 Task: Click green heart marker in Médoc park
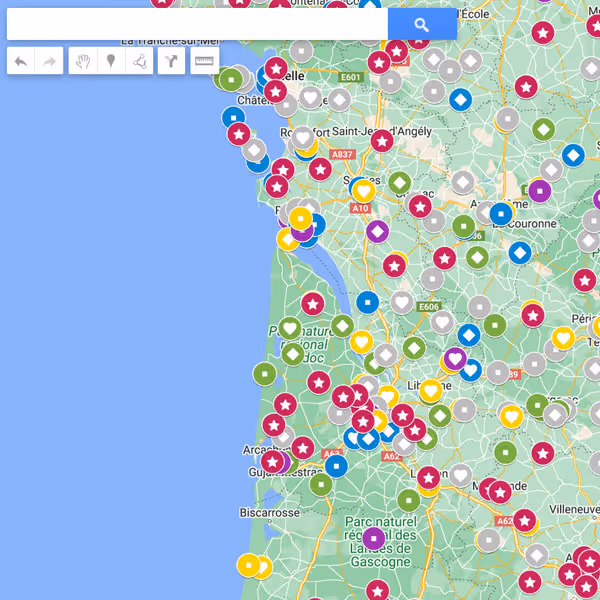pyautogui.click(x=290, y=328)
